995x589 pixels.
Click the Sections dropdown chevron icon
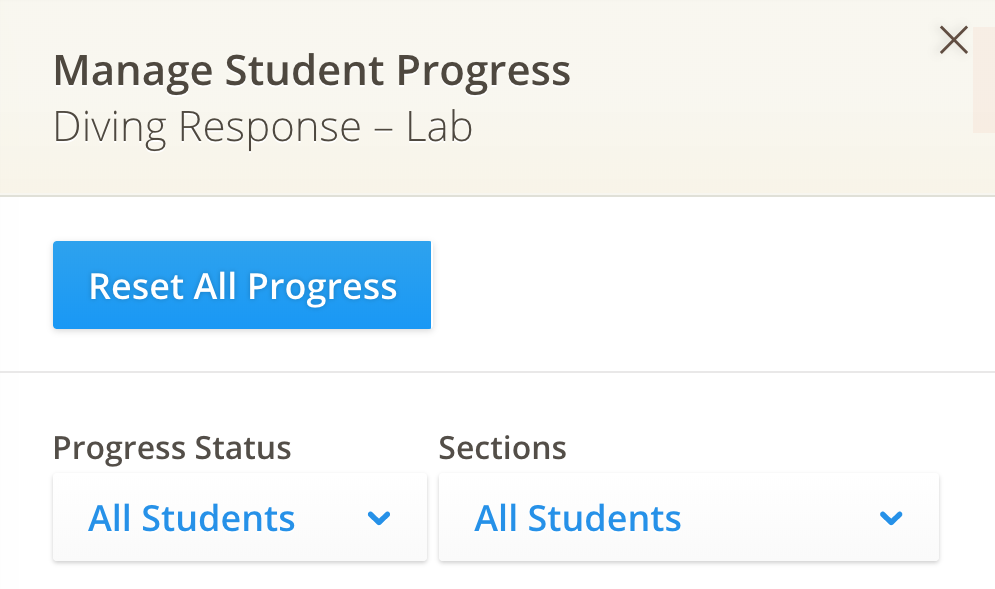click(889, 518)
